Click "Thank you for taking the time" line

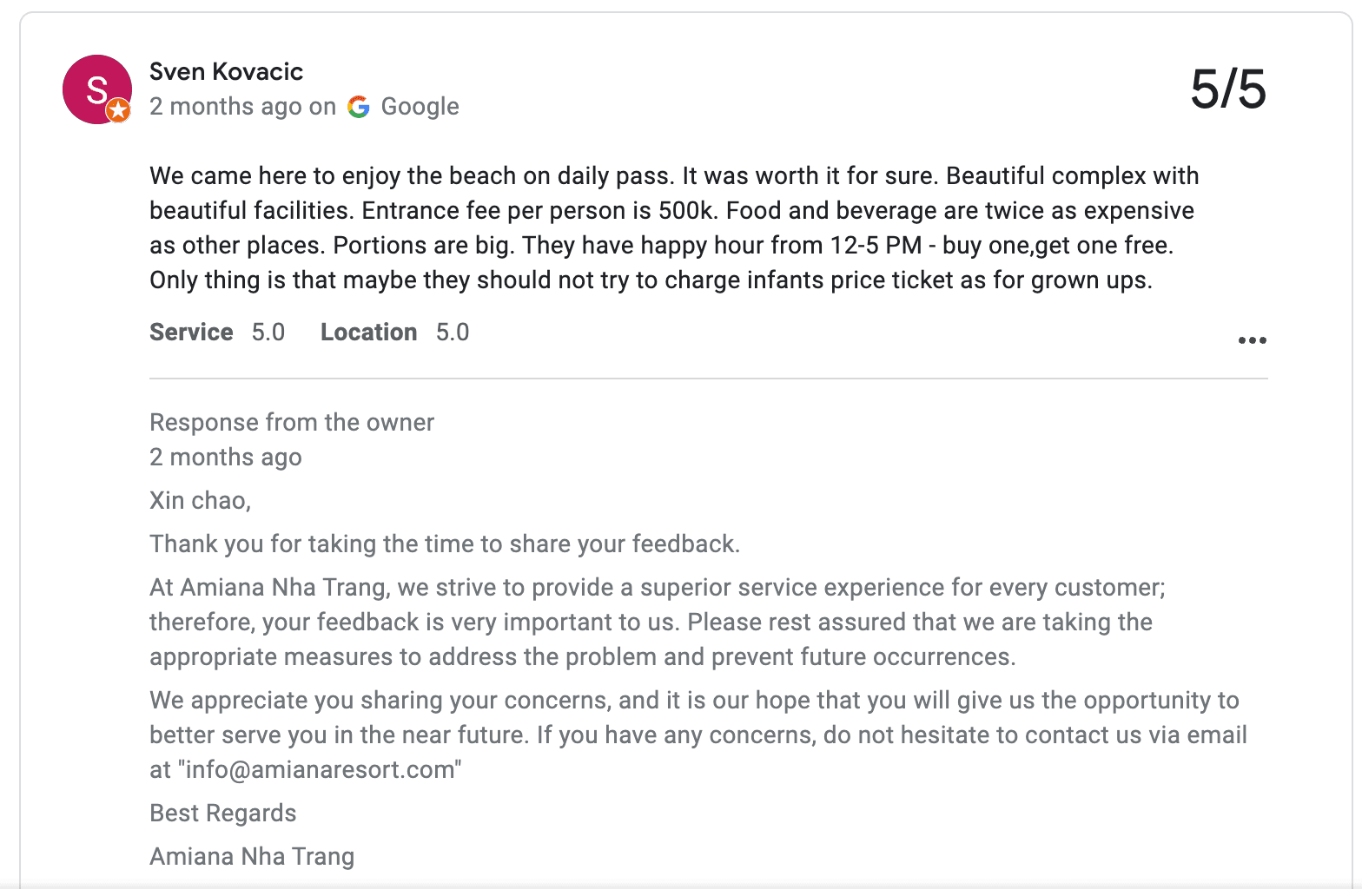(445, 544)
